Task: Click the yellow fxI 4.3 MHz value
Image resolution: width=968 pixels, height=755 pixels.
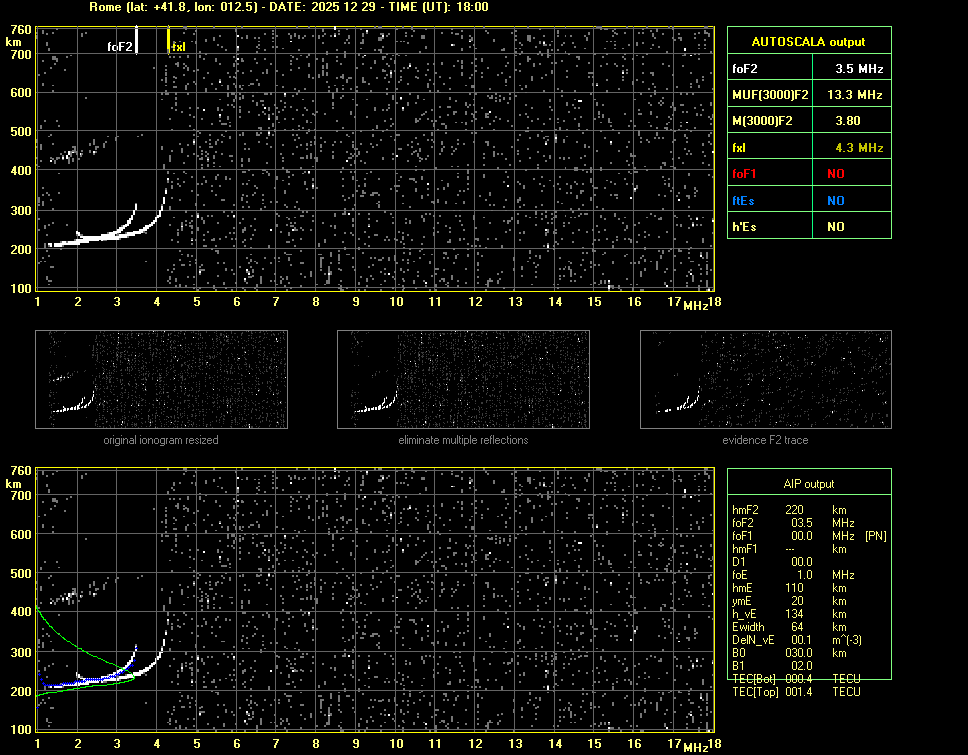Action: click(x=859, y=147)
